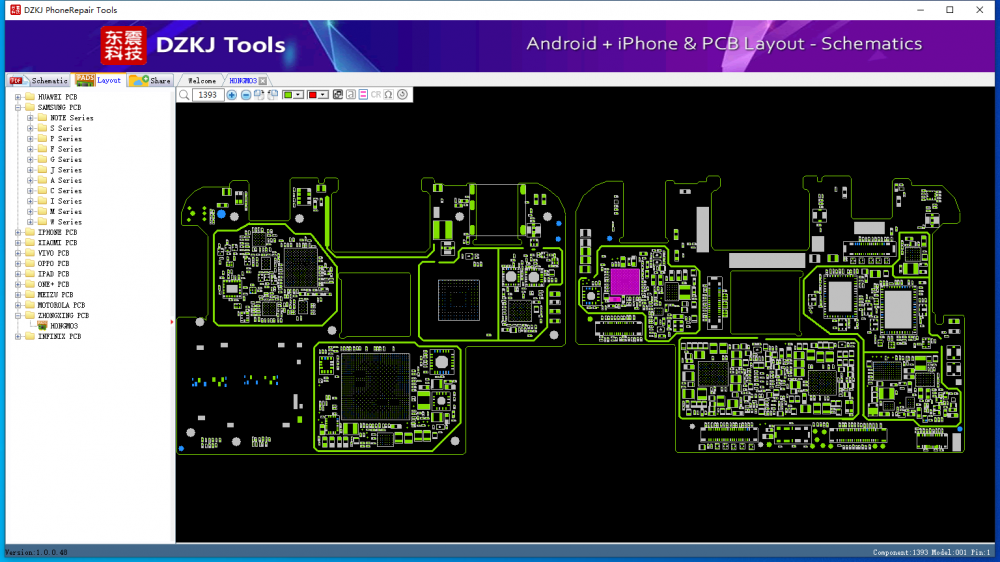Screen dimensions: 1000x562
Task: Expand the NOTE Series folder
Action: (x=30, y=118)
